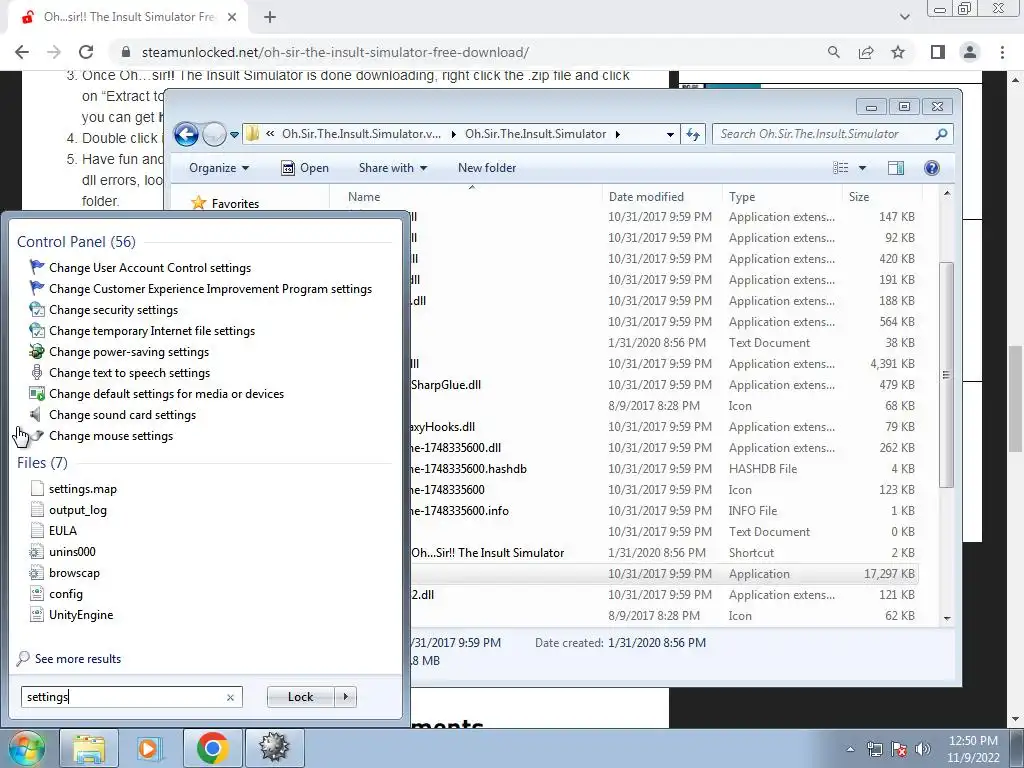The image size is (1024, 768).
Task: Open Change temporary Internet file settings
Action: [152, 330]
